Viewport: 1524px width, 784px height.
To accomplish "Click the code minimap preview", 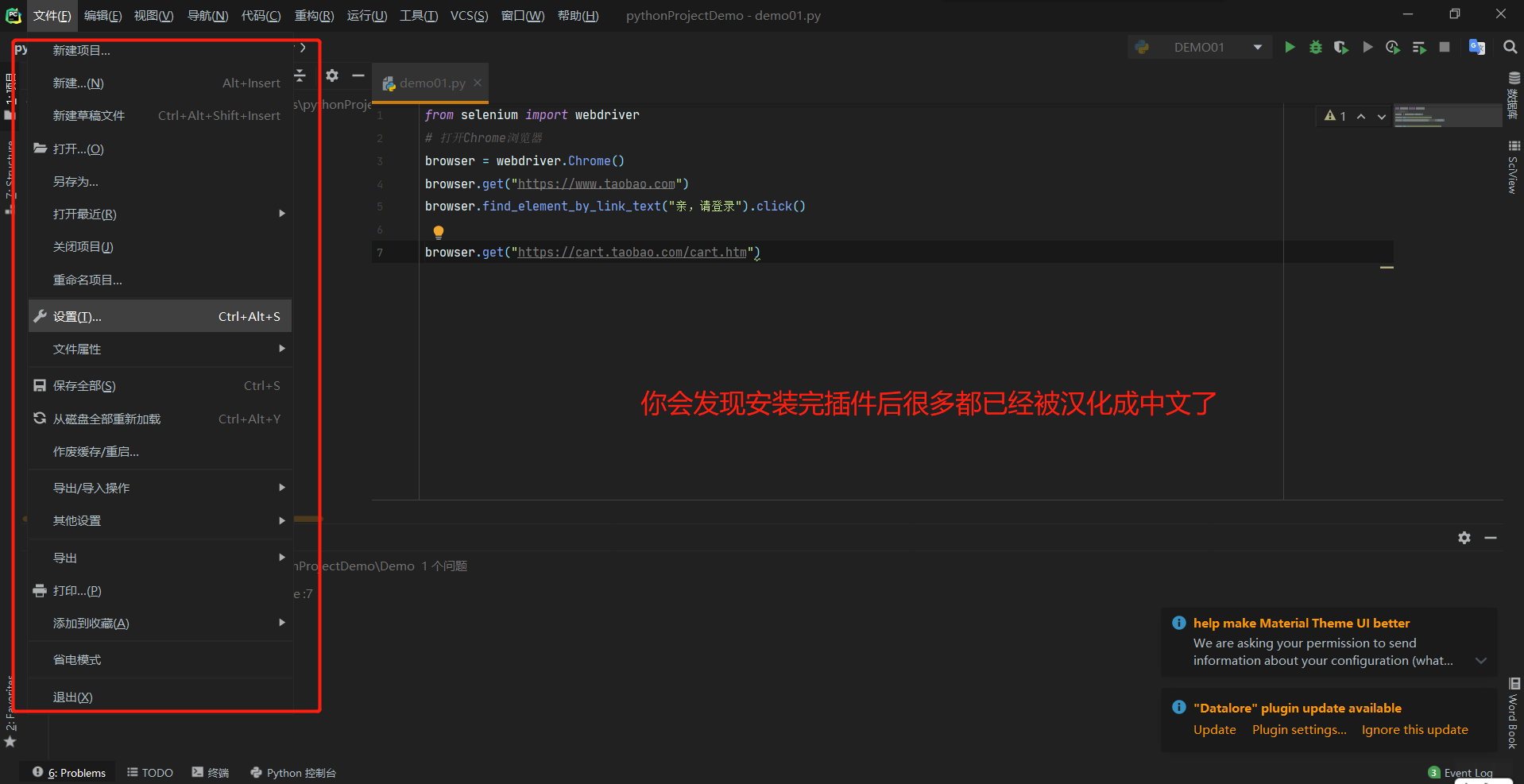I will [x=1447, y=116].
